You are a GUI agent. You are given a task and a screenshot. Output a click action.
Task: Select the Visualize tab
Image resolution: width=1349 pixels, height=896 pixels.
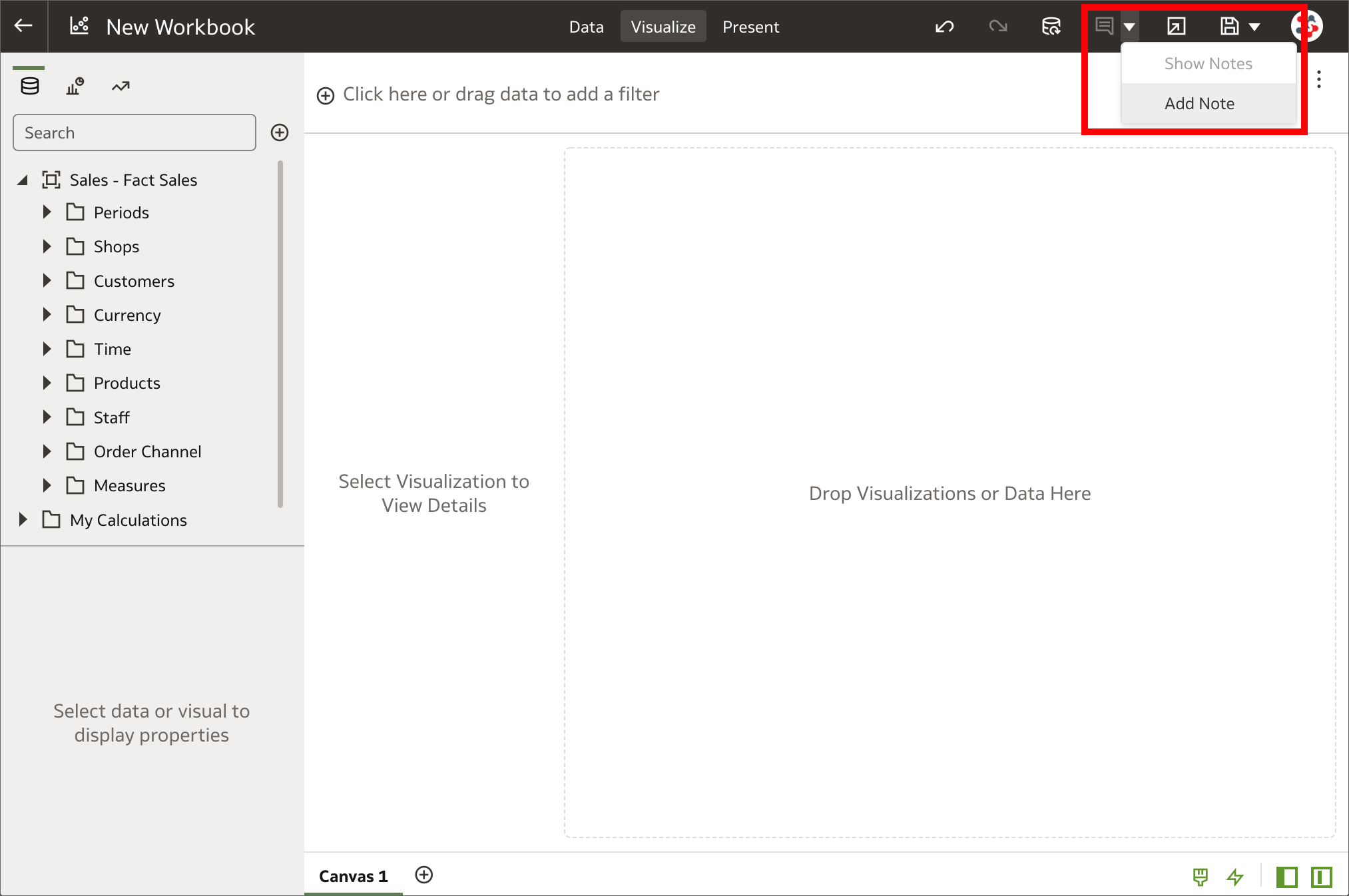point(662,27)
